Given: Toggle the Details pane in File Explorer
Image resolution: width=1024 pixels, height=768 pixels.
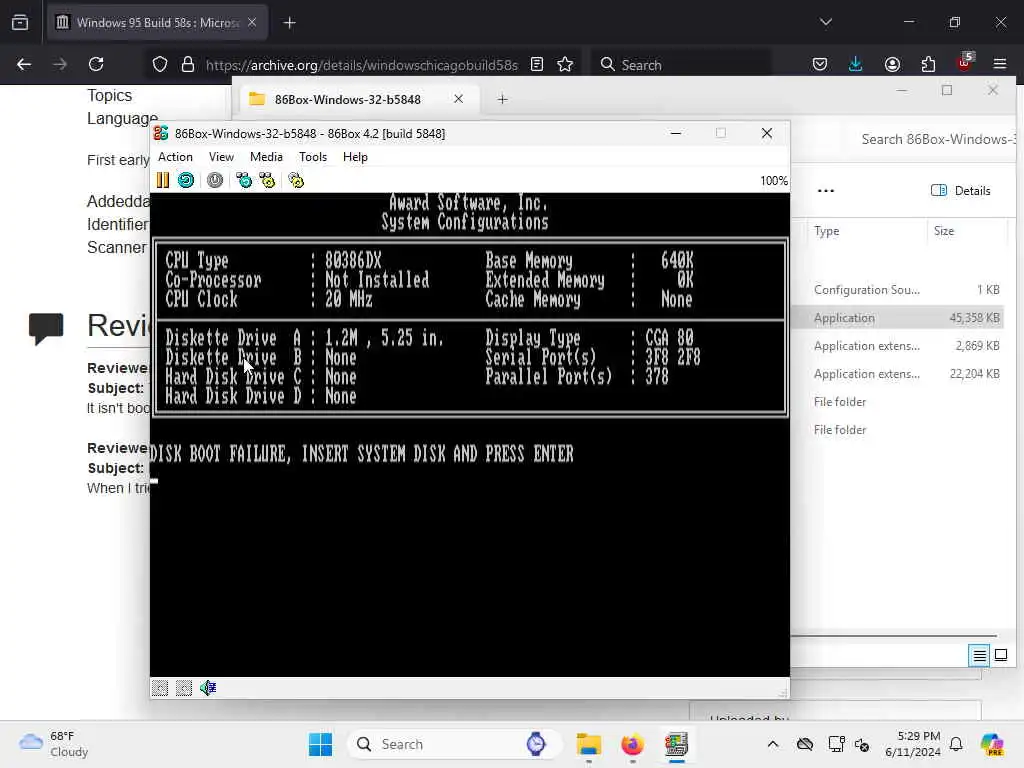Looking at the screenshot, I should pyautogui.click(x=961, y=191).
